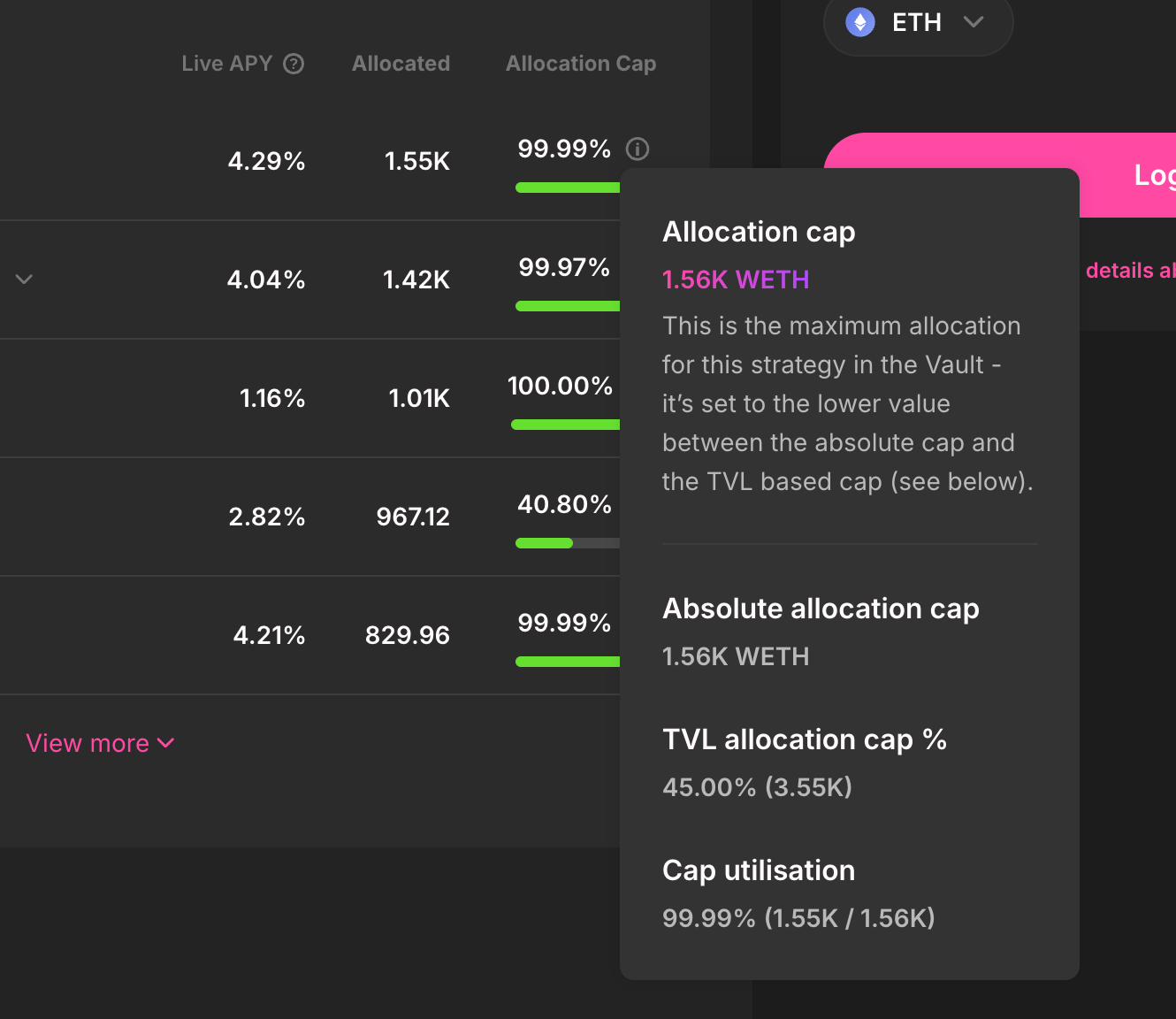The height and width of the screenshot is (1019, 1176).
Task: Click the progress bar under 100.00%
Action: (565, 425)
